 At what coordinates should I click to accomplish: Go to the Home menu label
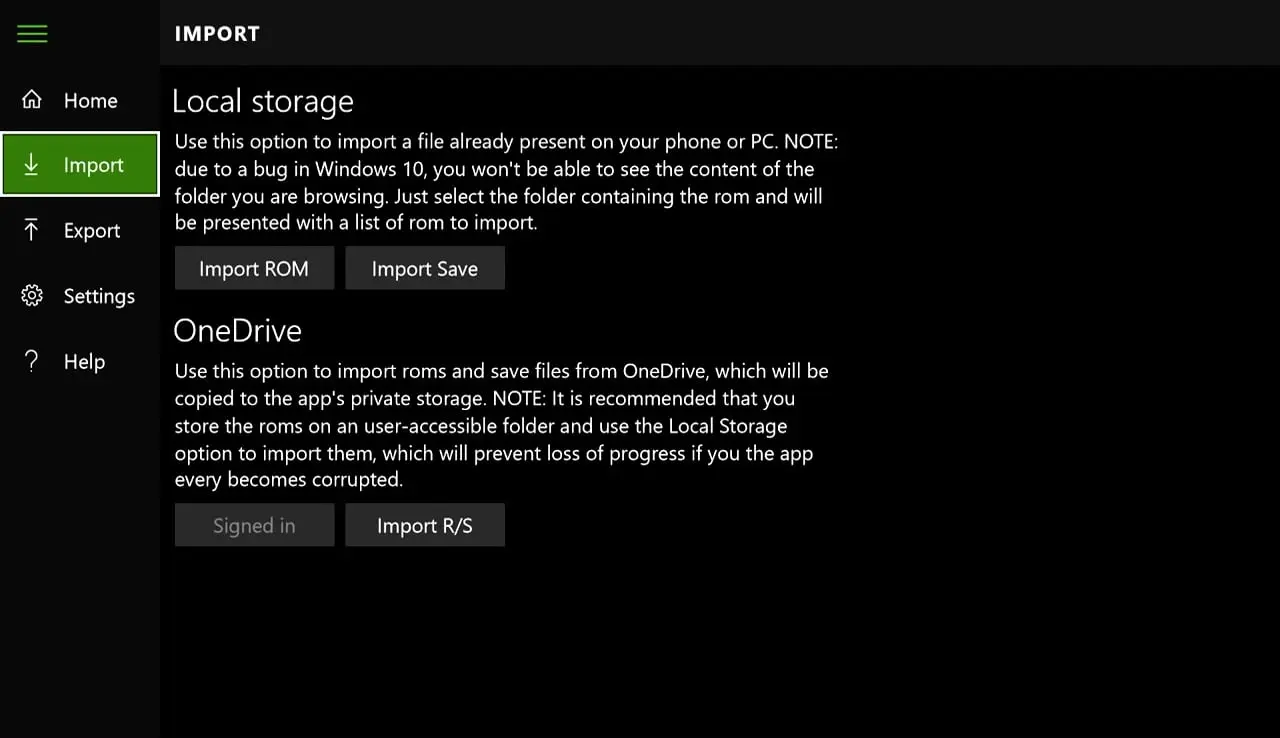tap(91, 100)
